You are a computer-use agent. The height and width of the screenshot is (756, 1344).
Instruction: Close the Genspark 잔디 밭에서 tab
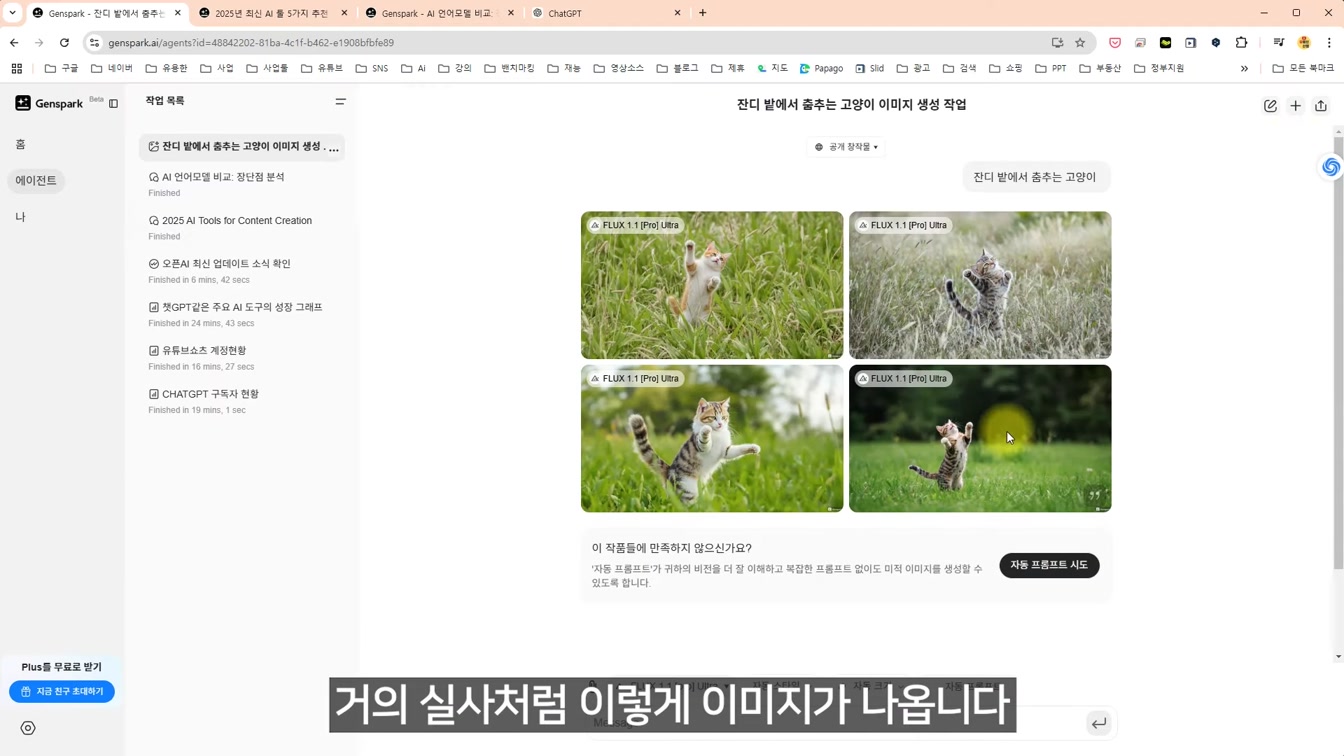tap(177, 13)
